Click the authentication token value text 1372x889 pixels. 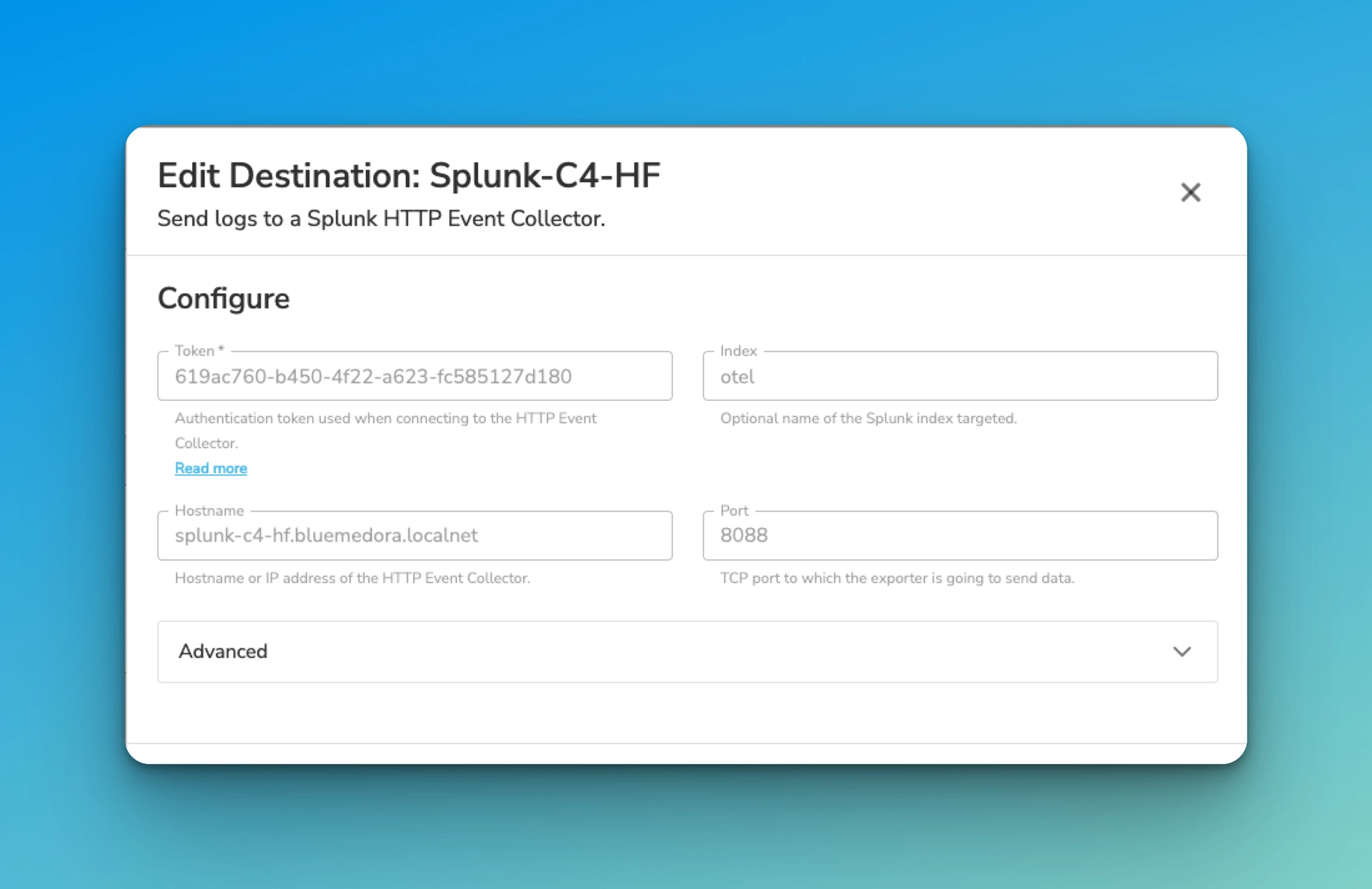tap(373, 377)
